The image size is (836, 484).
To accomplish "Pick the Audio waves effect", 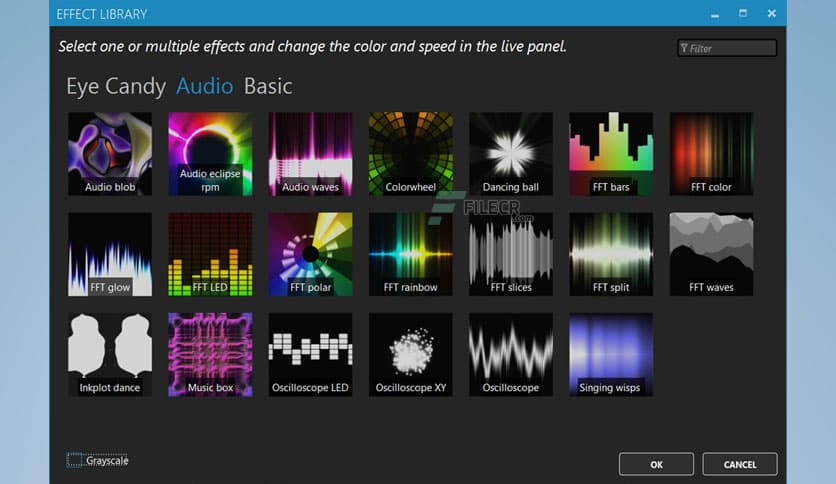I will (x=310, y=153).
